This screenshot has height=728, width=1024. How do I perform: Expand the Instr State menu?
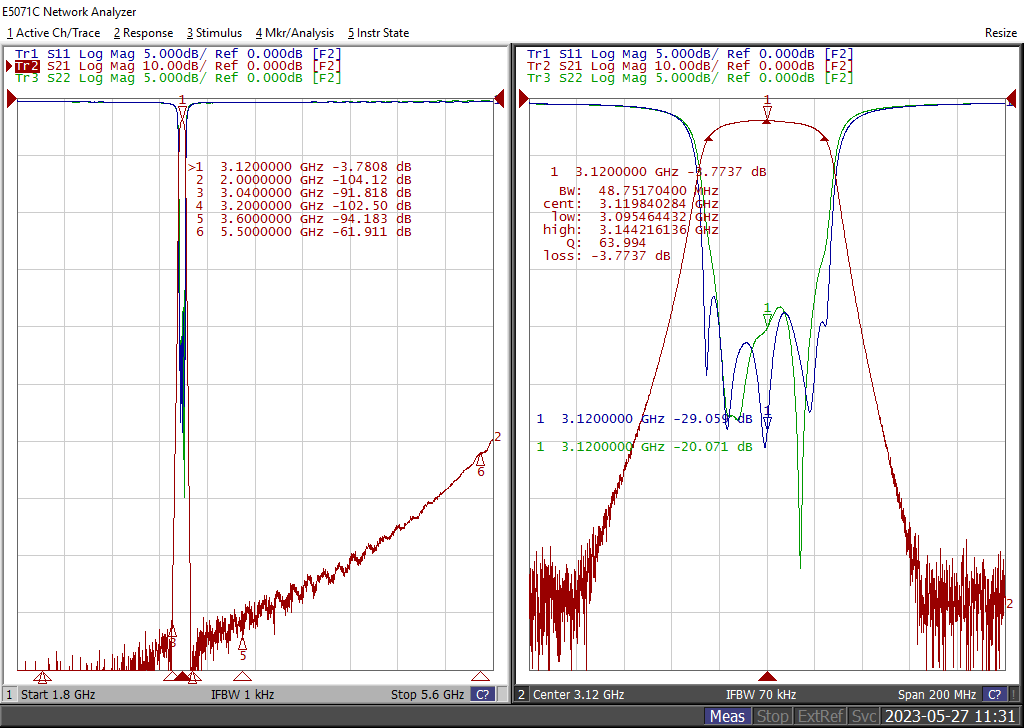378,33
